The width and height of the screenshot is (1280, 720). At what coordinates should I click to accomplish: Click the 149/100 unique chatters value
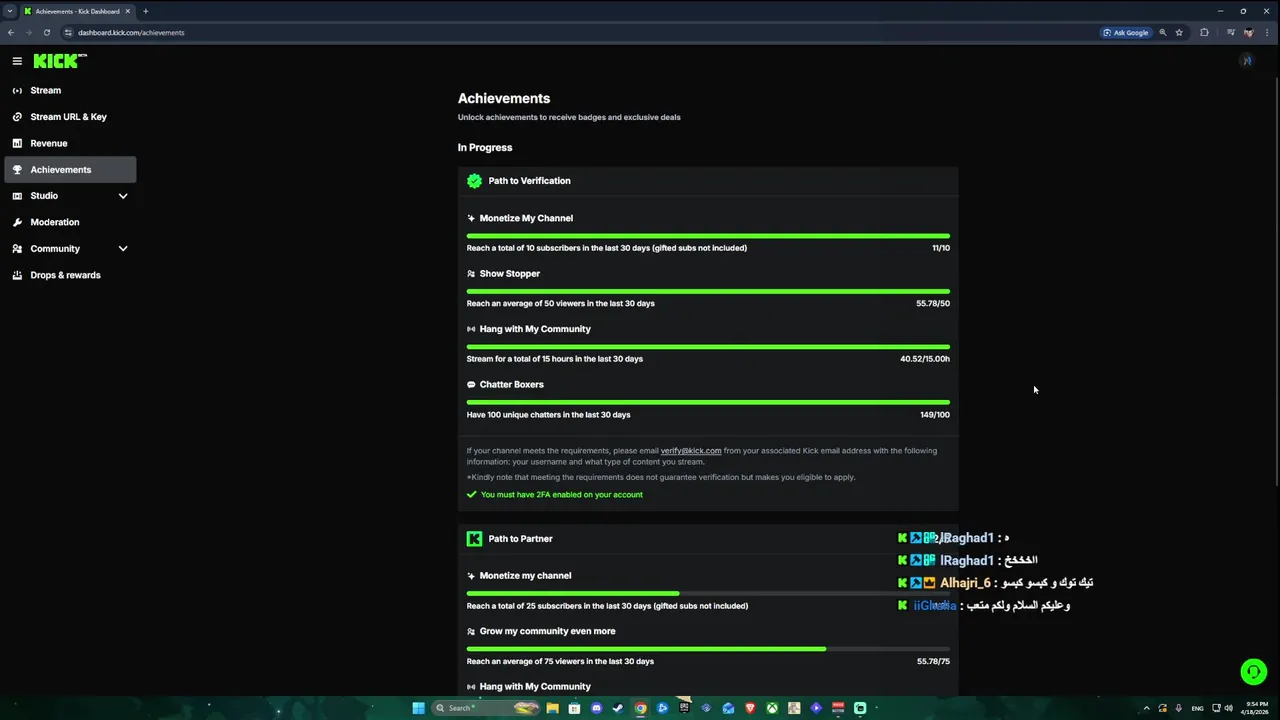click(935, 415)
